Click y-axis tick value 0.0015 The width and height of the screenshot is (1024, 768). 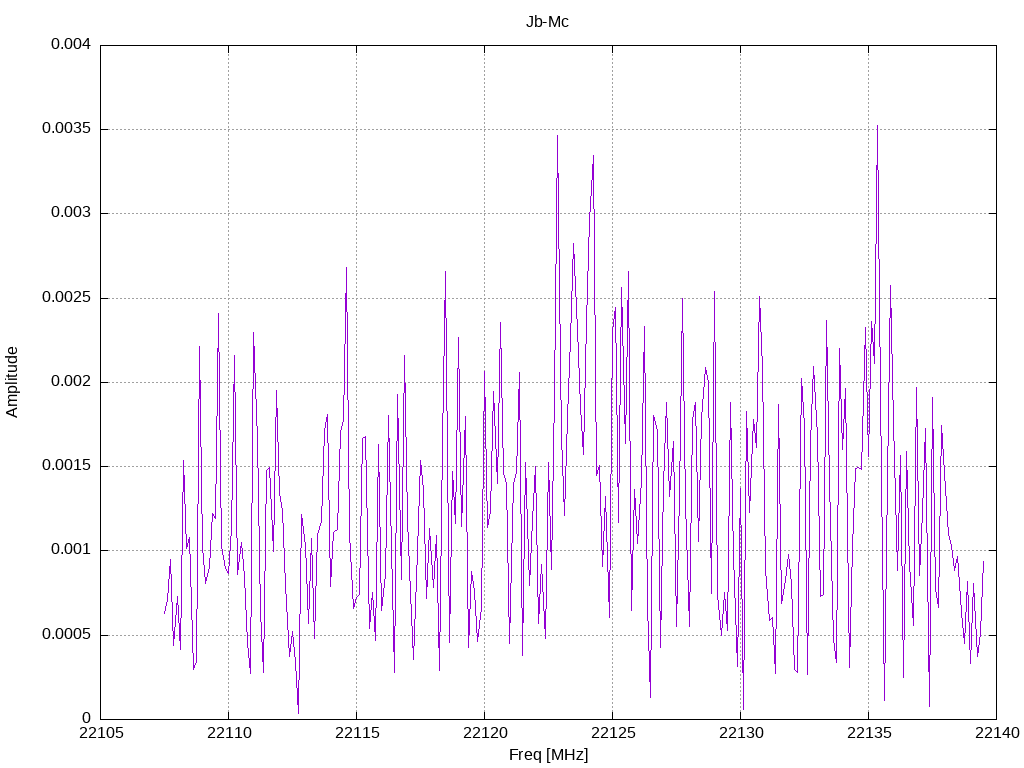66,466
